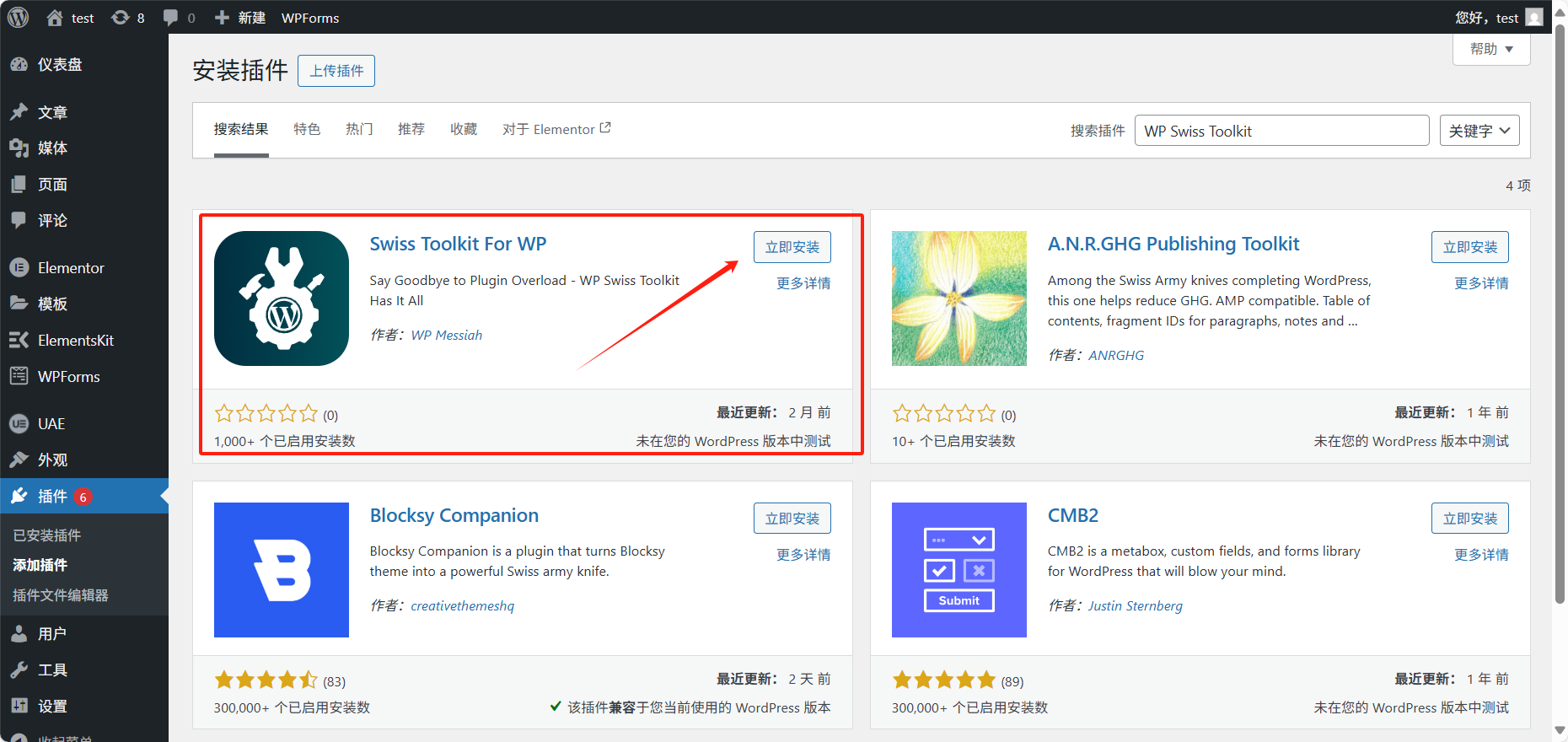Expand the 新建 new content menu

(240, 18)
